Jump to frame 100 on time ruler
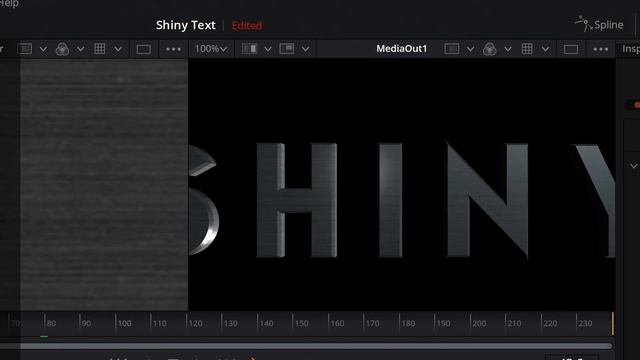 [124, 323]
